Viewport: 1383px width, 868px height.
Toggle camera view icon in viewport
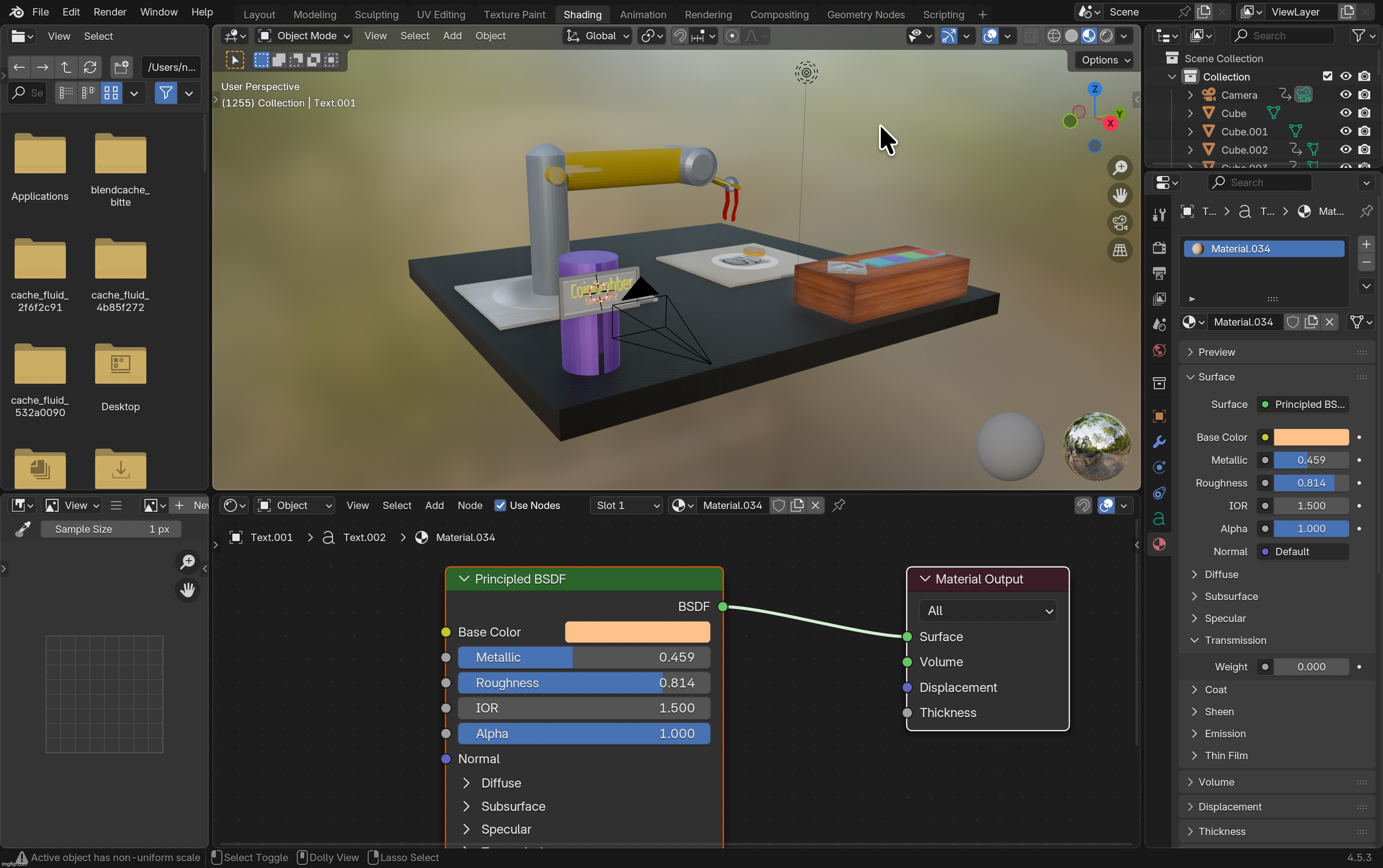click(x=1120, y=223)
